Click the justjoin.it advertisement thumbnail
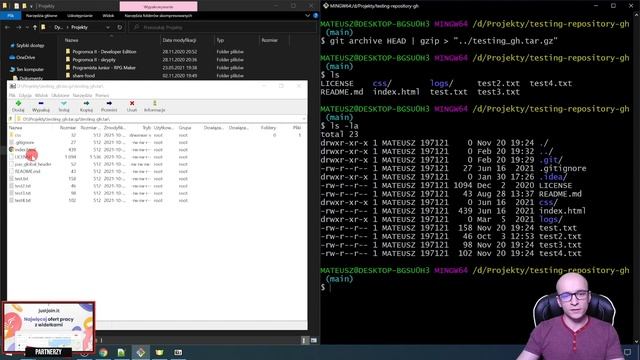The height and width of the screenshot is (360, 640). tap(49, 327)
